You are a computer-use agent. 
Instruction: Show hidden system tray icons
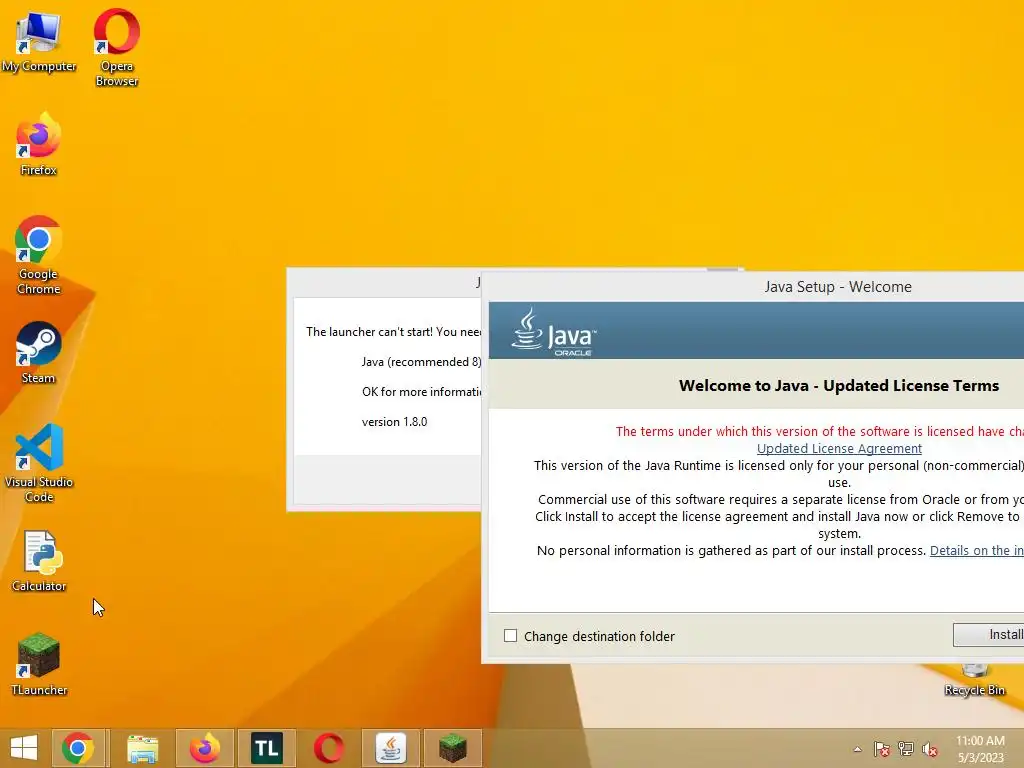857,749
